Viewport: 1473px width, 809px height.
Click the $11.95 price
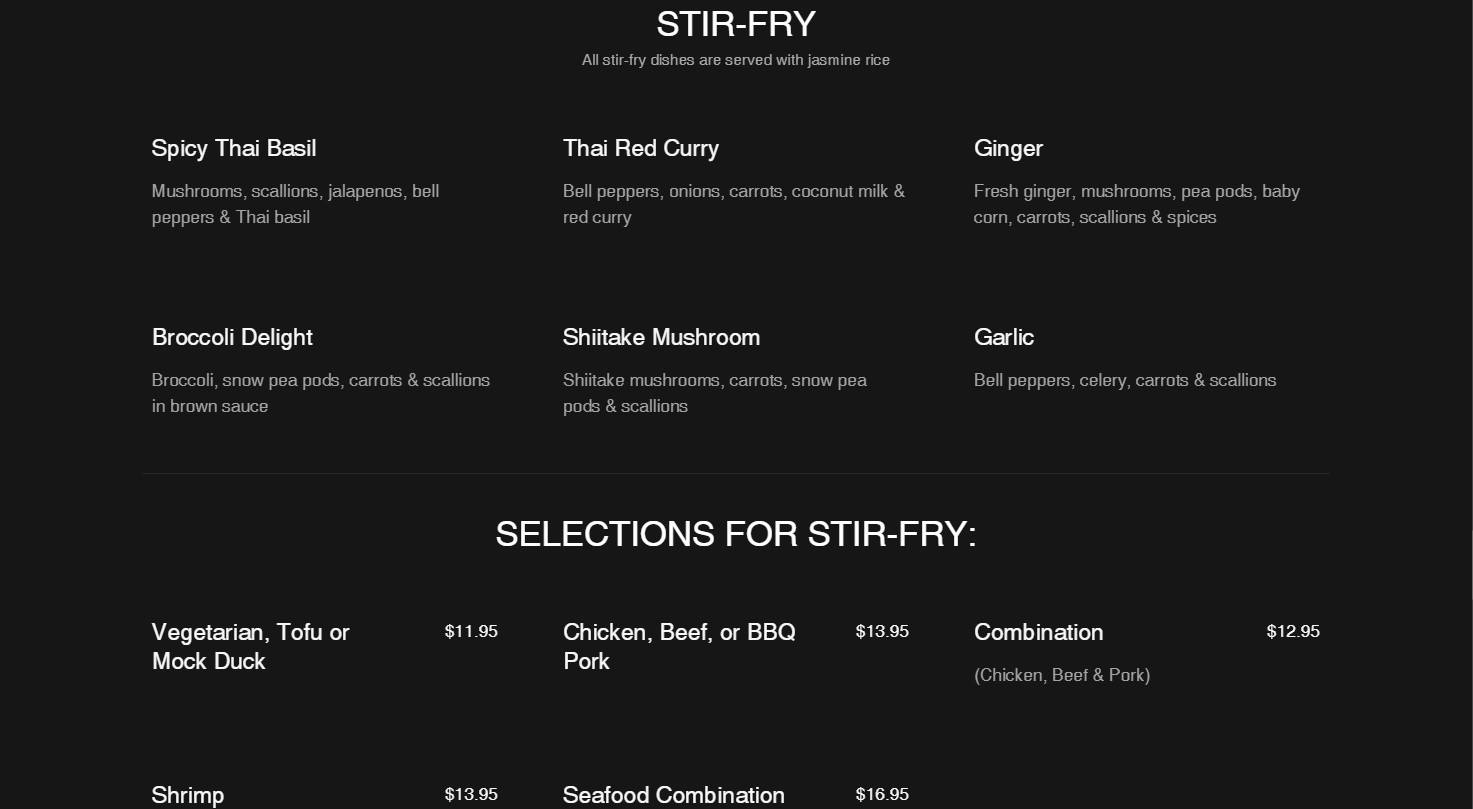pos(471,631)
